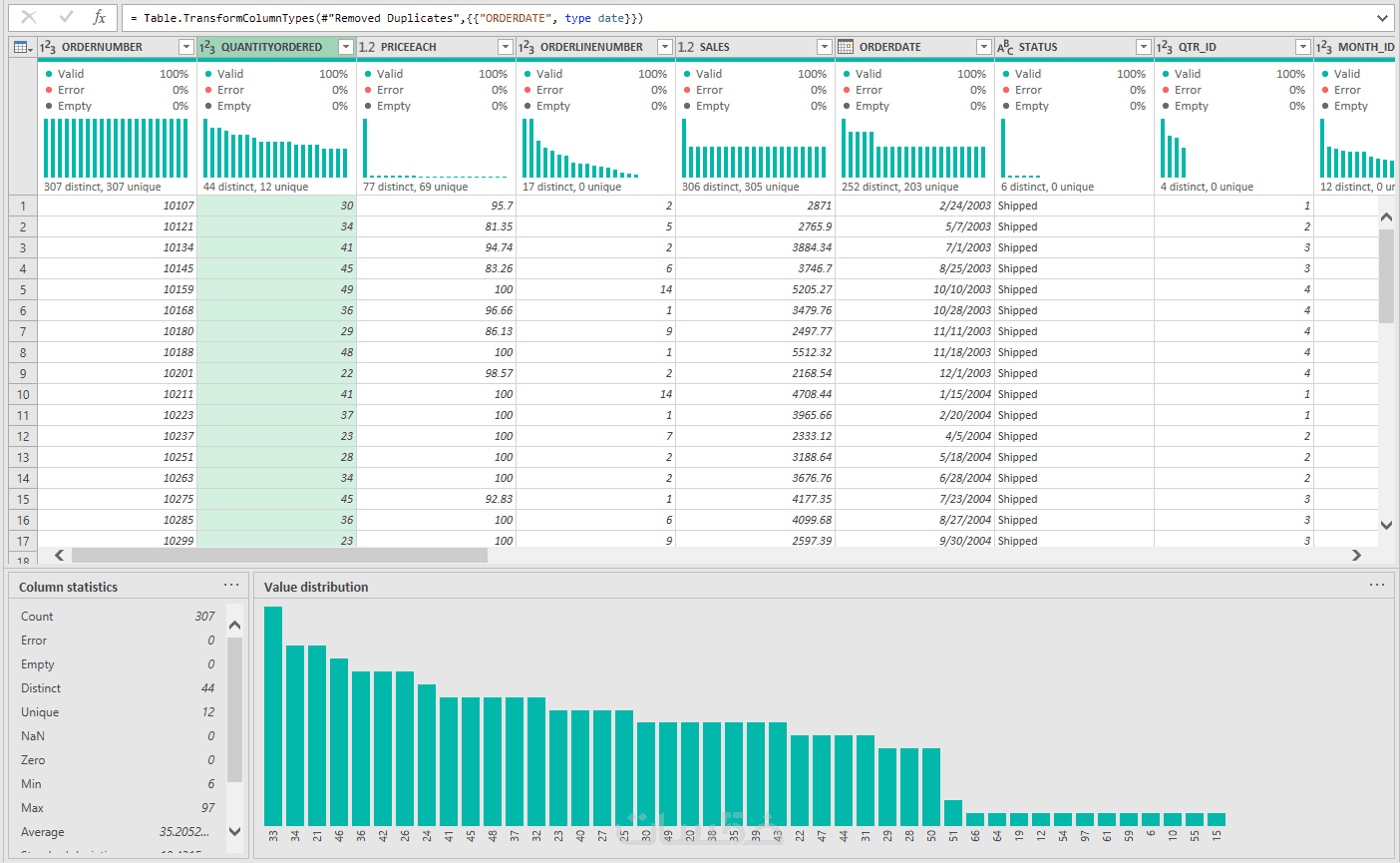This screenshot has height=863, width=1400.
Task: Click the fx insert step icon
Action: (99, 17)
